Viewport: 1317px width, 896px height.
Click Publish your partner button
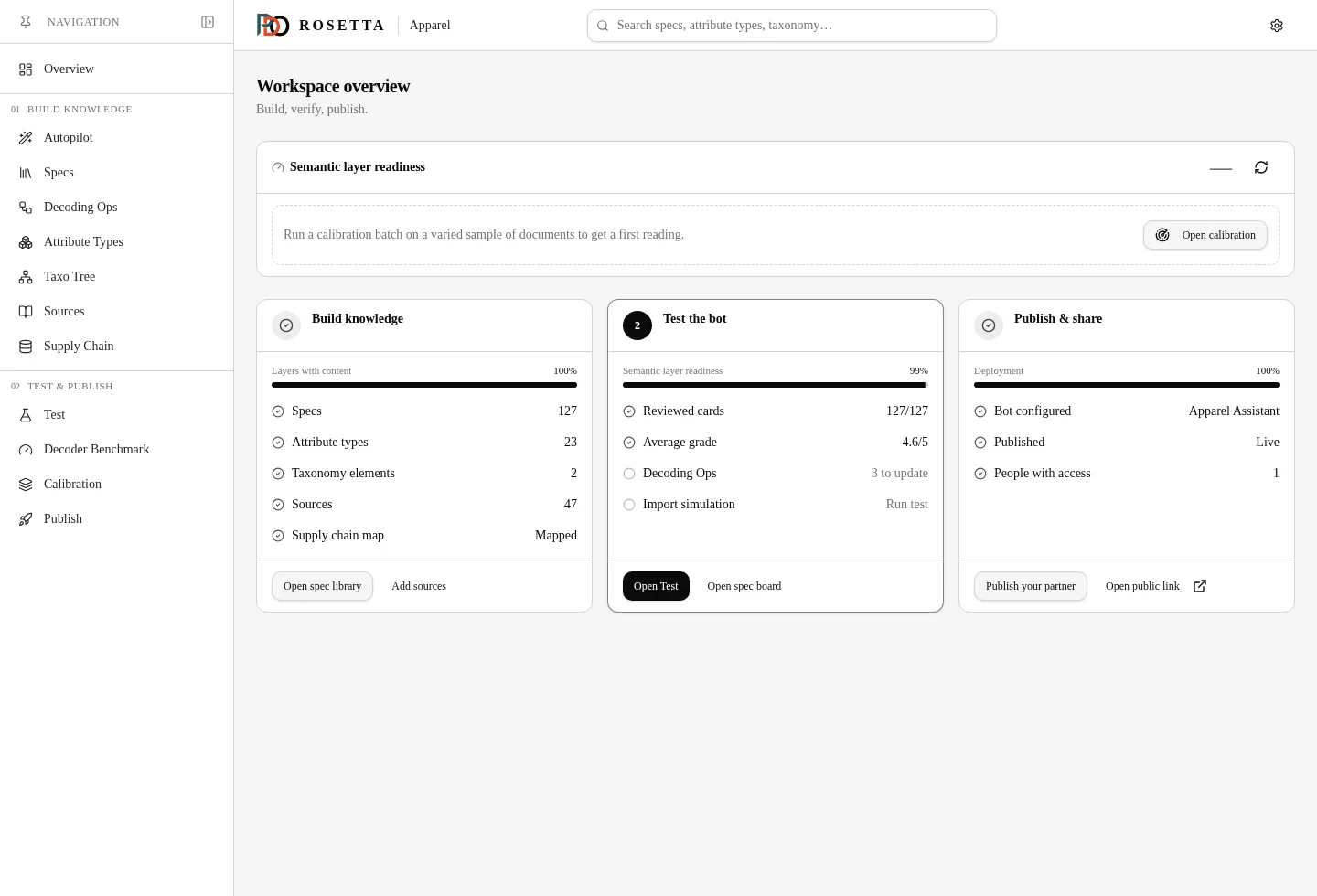point(1031,586)
